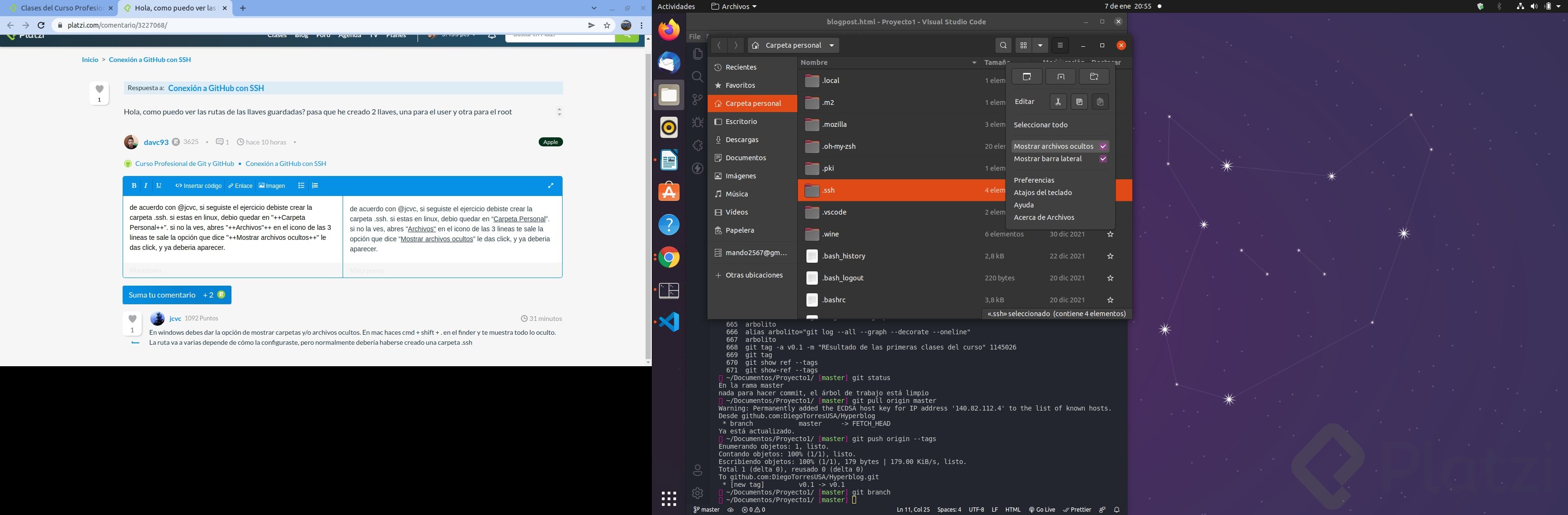Toggle bold in the comment editor
The width and height of the screenshot is (1568, 515).
click(134, 185)
